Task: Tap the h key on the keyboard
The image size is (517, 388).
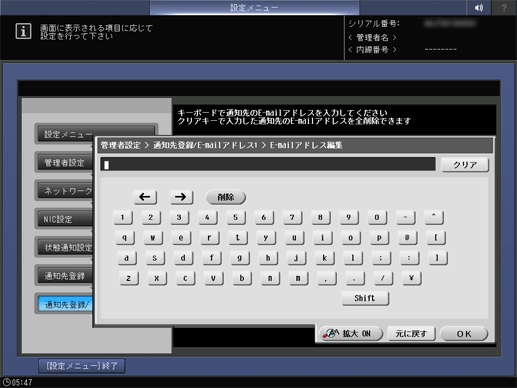Action: tap(268, 258)
